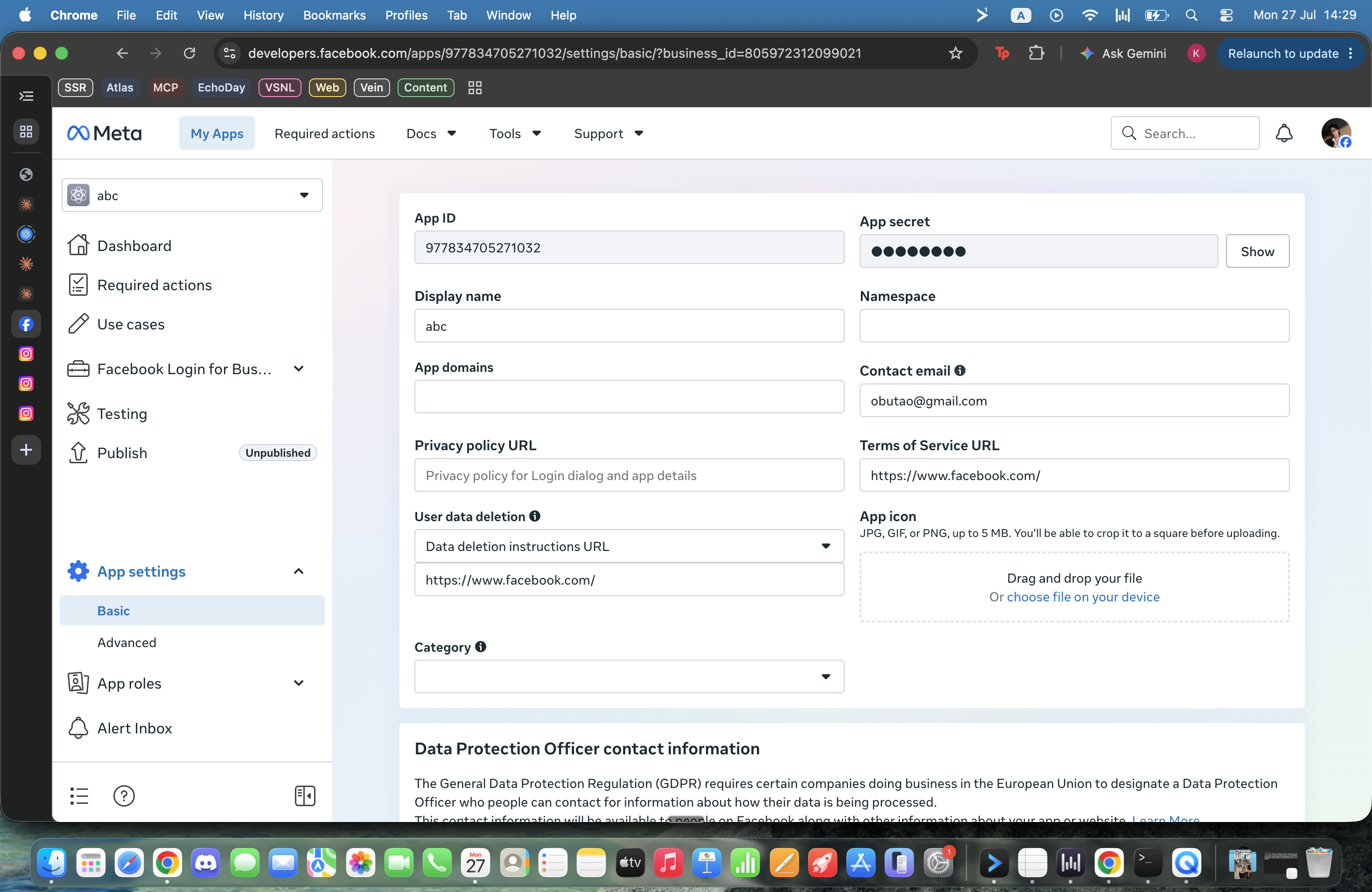
Task: Click the list icon at sidebar bottom
Action: coord(79,796)
